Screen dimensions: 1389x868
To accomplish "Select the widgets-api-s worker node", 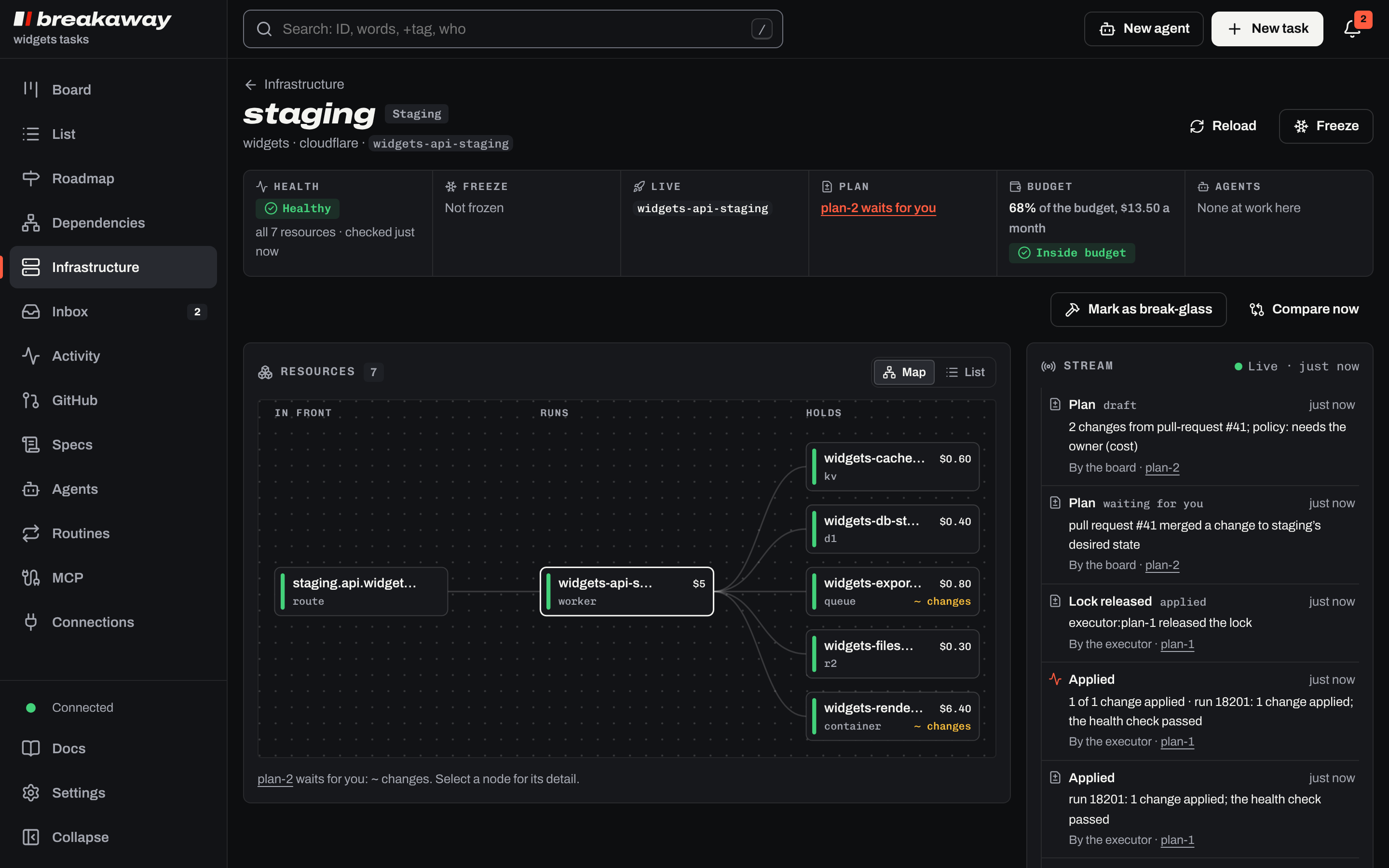I will pos(627,591).
